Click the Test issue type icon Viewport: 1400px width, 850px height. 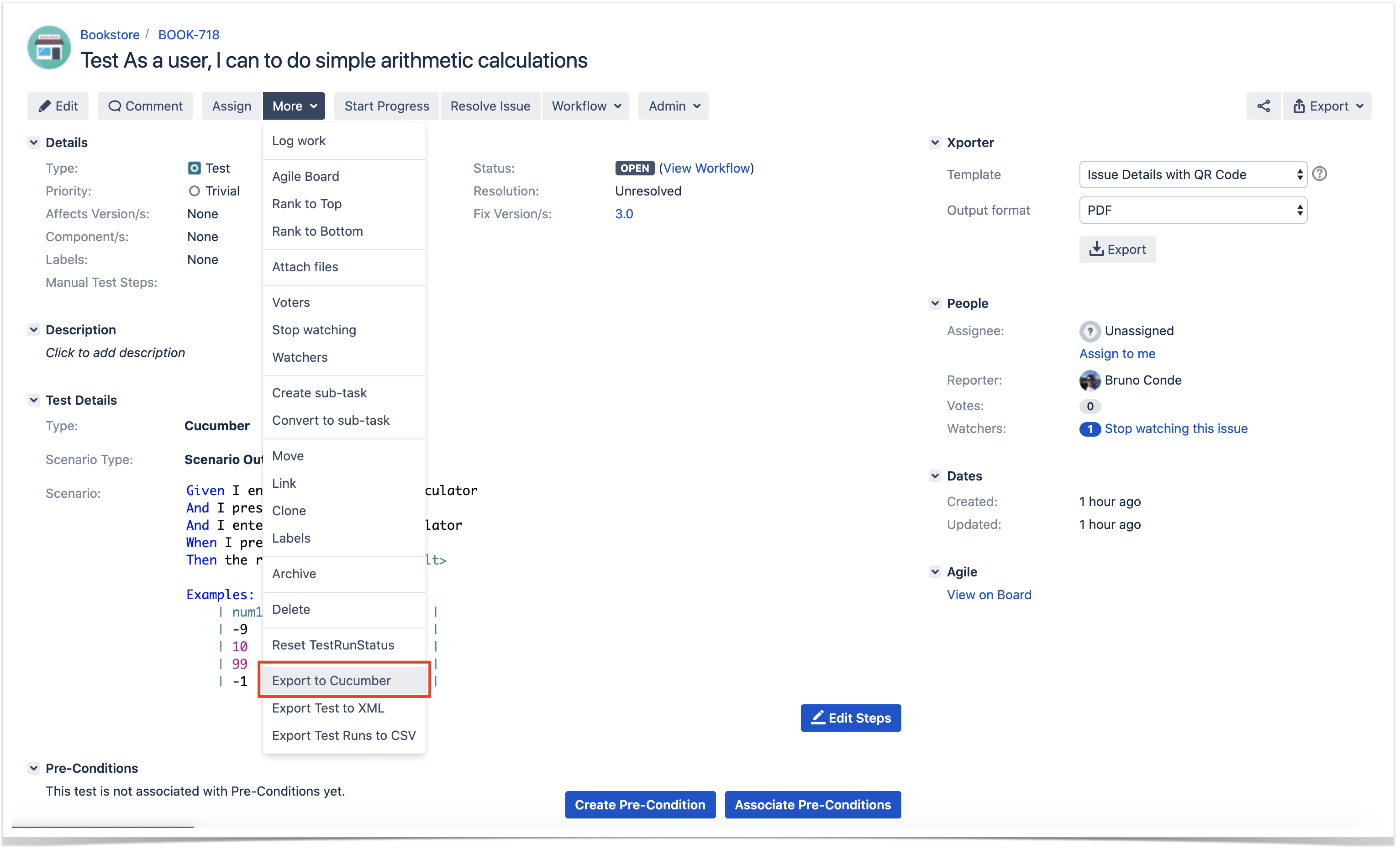tap(195, 168)
